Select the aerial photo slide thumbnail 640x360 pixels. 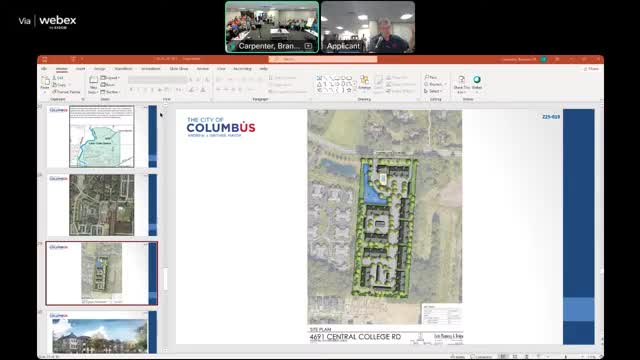pyautogui.click(x=102, y=205)
